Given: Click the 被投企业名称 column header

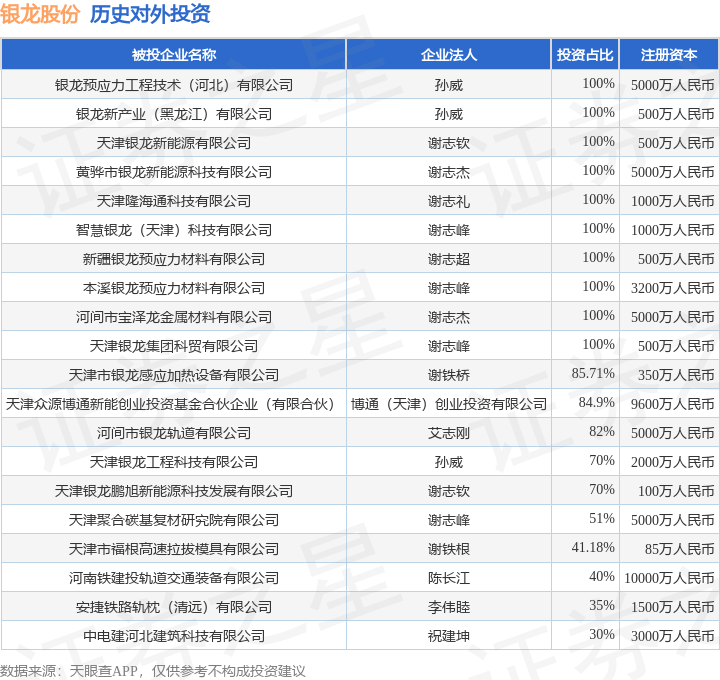Looking at the screenshot, I should (174, 55).
